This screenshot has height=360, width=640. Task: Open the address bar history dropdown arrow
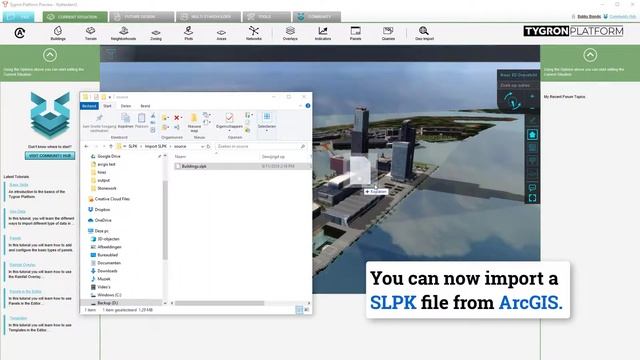point(202,146)
